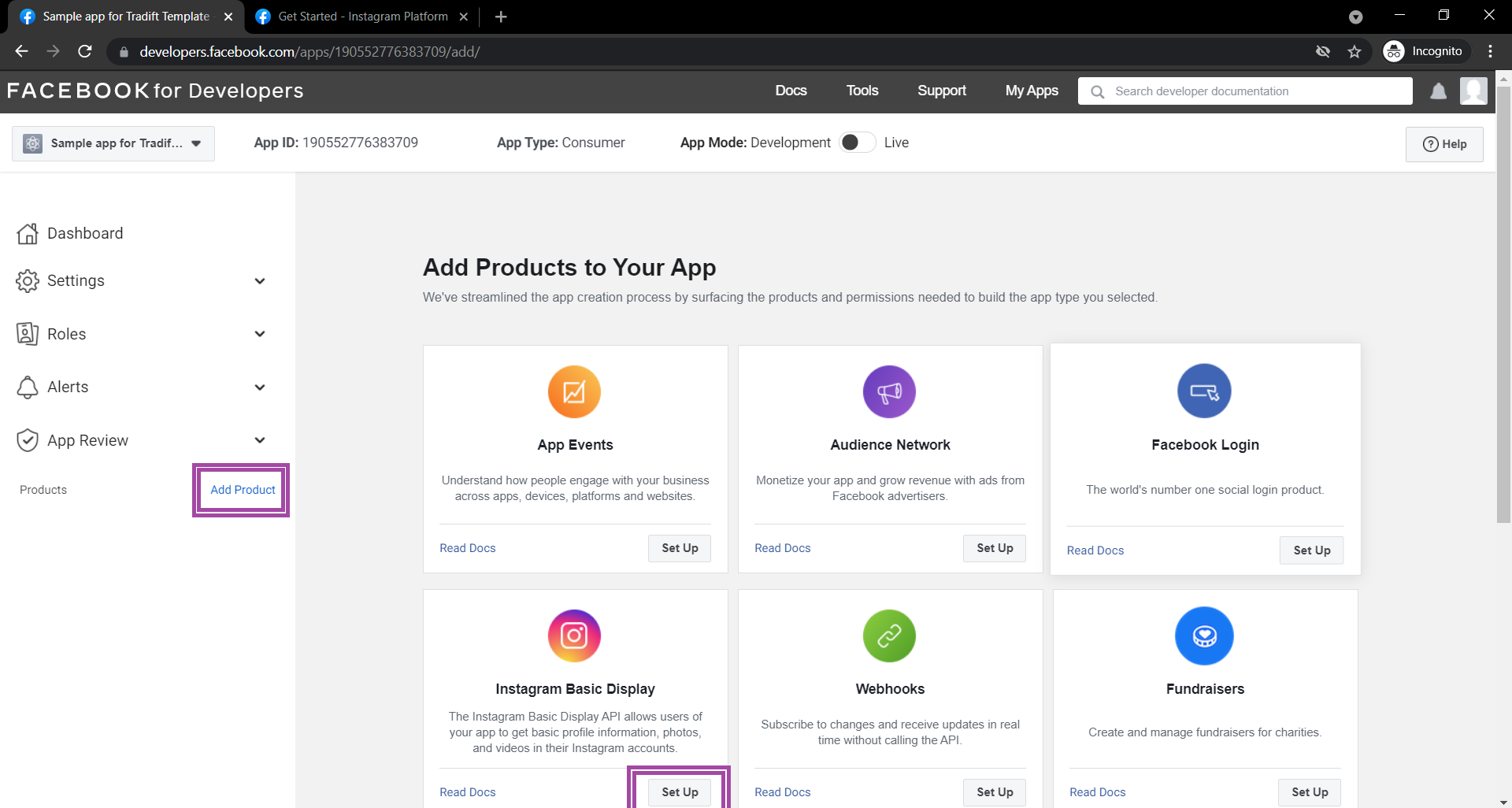Expand the App Review sidebar section
The height and width of the screenshot is (808, 1512).
click(260, 440)
